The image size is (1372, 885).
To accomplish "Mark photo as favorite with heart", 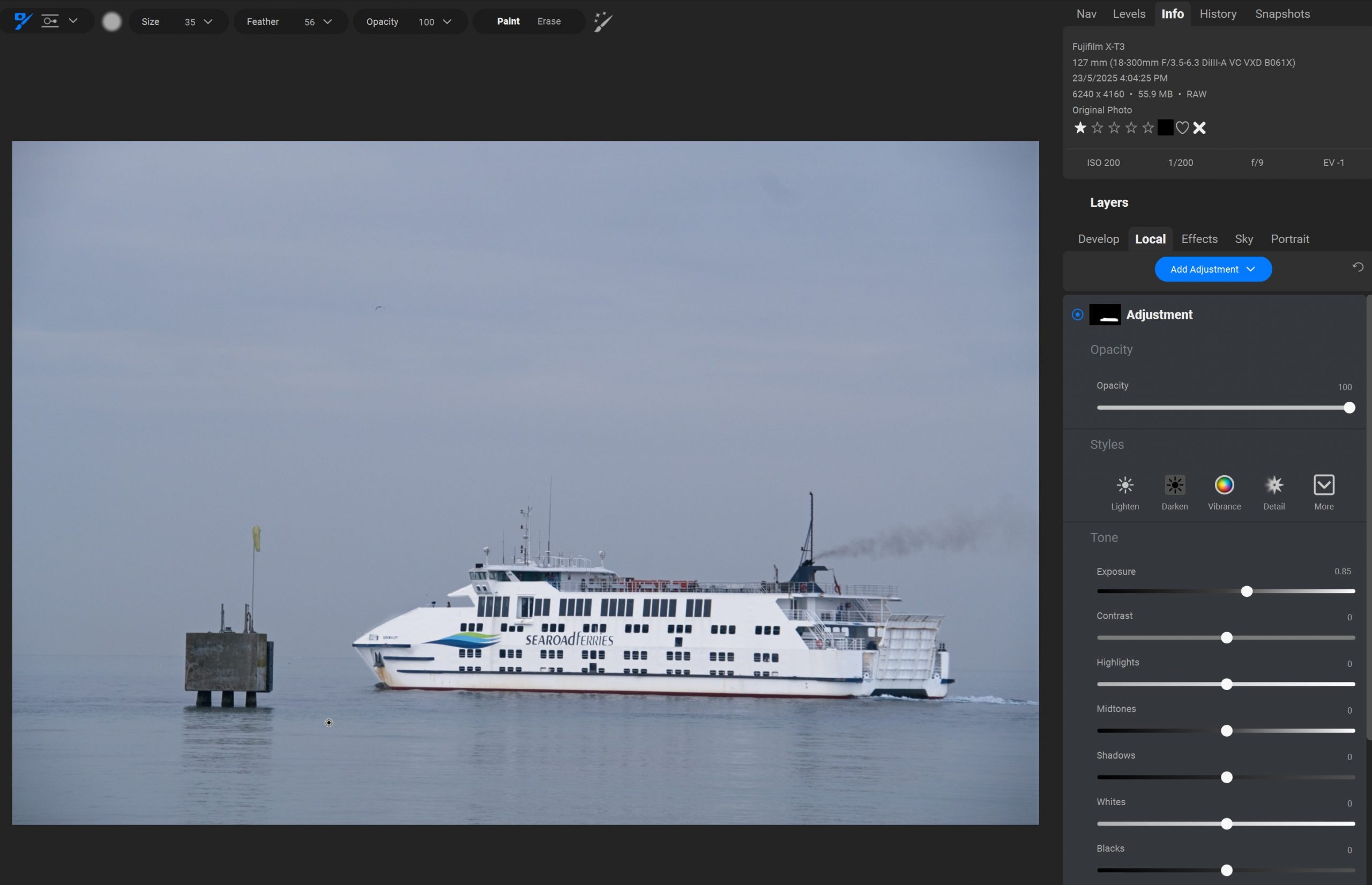I will [1182, 128].
